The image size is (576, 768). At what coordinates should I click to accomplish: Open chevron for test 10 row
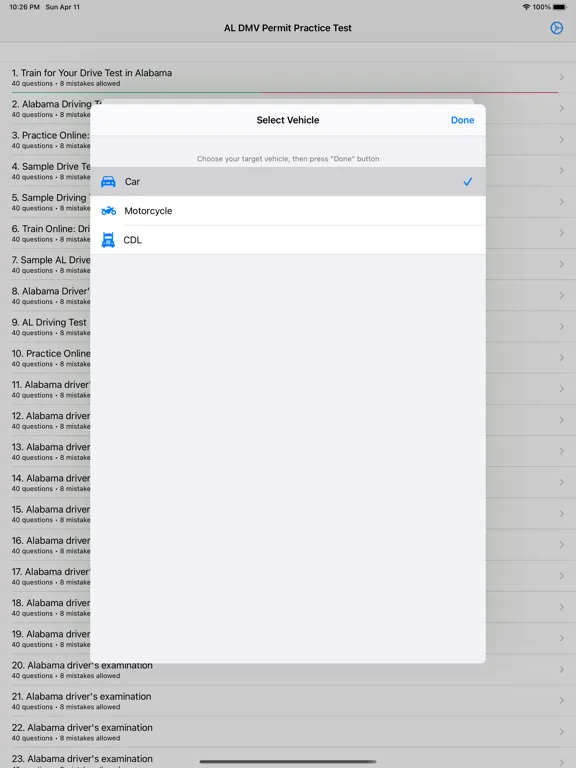pyautogui.click(x=562, y=358)
